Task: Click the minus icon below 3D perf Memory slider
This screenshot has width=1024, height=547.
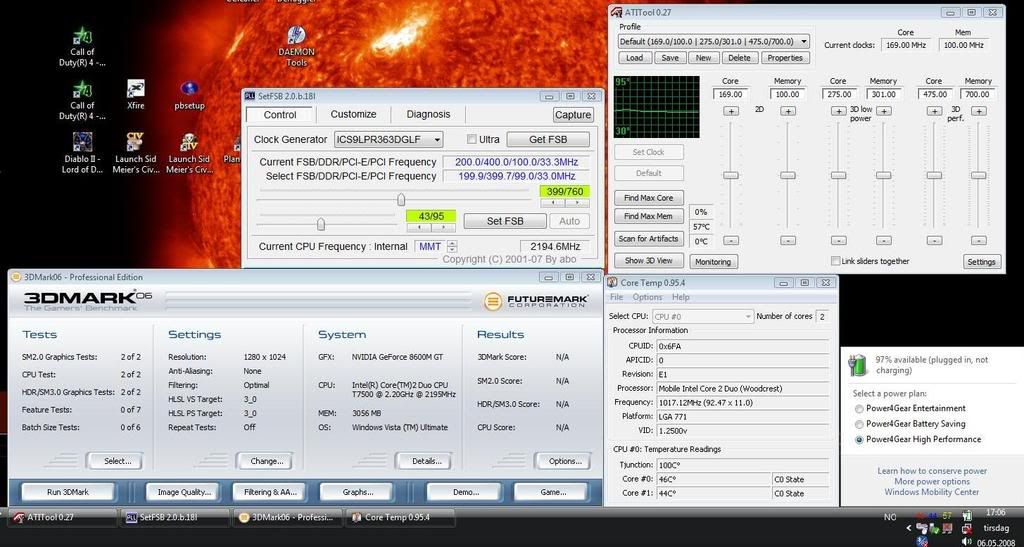Action: tap(978, 240)
